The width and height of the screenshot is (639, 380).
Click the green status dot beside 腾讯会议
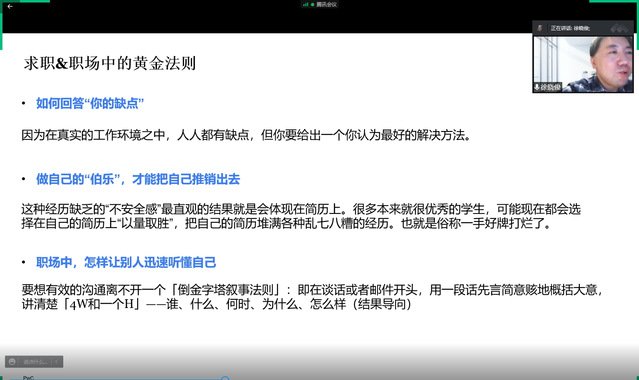point(312,4)
